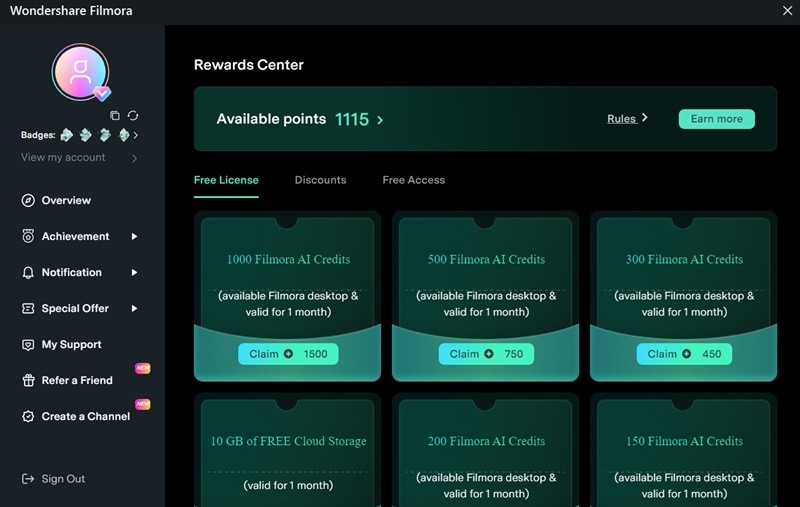
Task: Select the Free License tab
Action: 226,180
